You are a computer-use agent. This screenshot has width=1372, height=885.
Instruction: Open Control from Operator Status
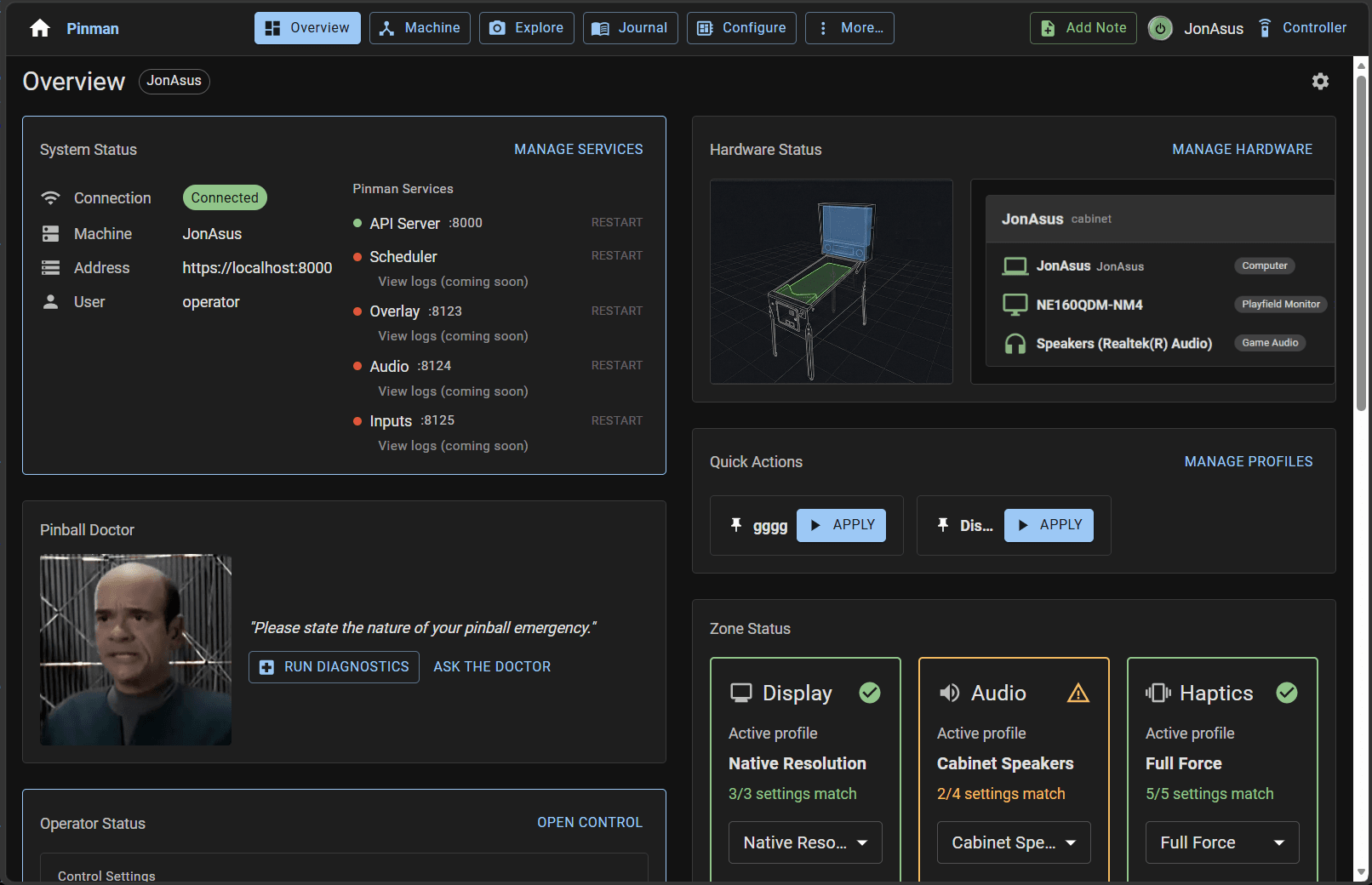tap(590, 822)
